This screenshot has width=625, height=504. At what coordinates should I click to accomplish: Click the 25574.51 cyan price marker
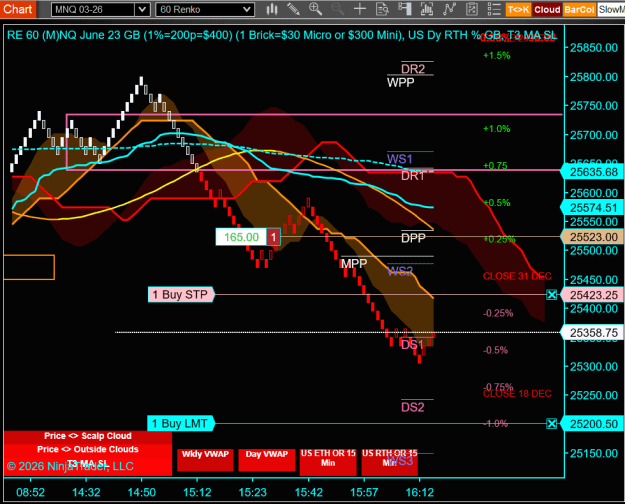593,208
